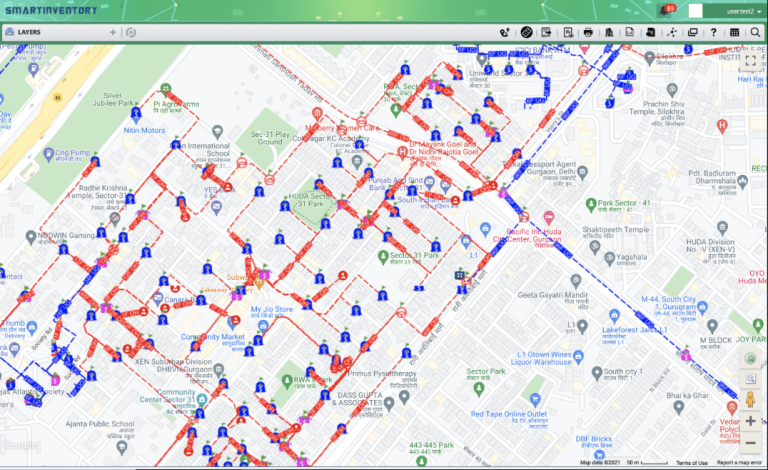Click the print icon in toolbar

(588, 32)
